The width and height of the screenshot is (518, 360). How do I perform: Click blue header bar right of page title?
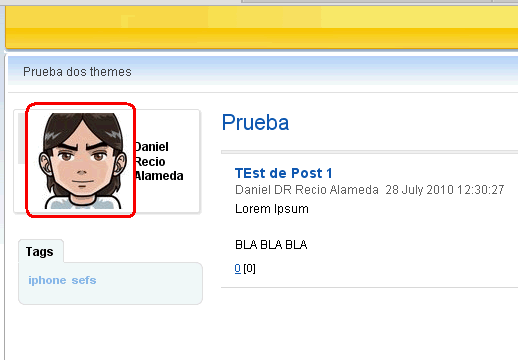[325, 71]
